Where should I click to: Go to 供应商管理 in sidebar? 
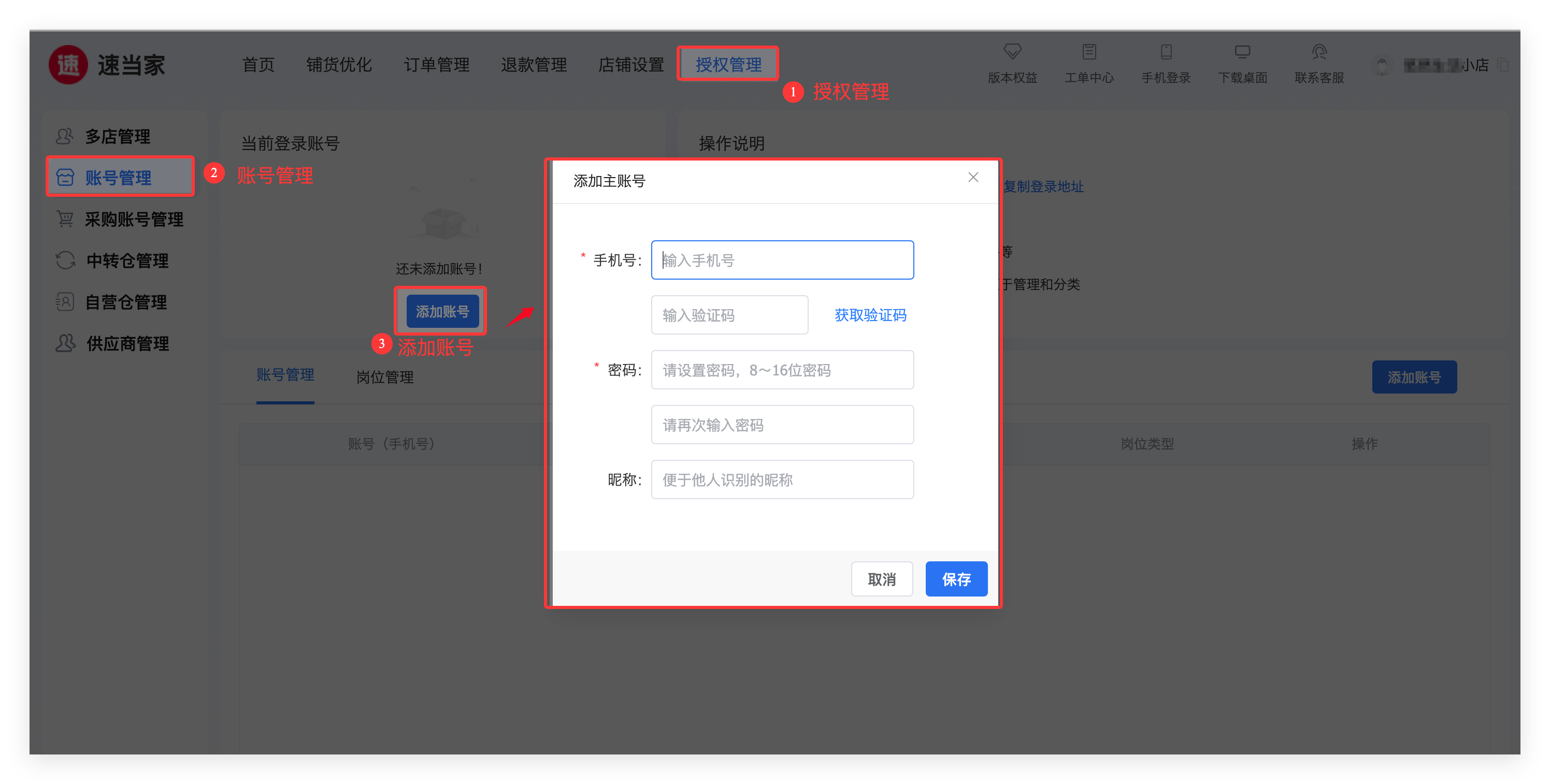127,343
